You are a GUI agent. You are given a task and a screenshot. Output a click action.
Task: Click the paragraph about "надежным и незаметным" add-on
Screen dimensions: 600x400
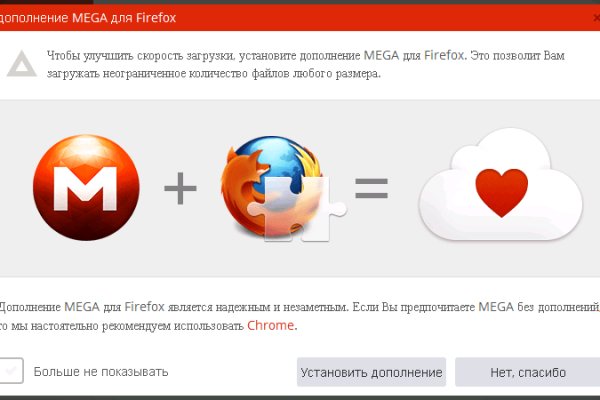(299, 316)
